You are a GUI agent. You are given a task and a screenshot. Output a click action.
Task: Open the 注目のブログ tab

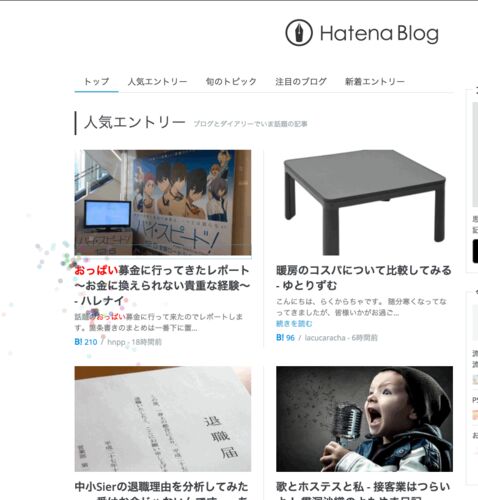coord(301,81)
